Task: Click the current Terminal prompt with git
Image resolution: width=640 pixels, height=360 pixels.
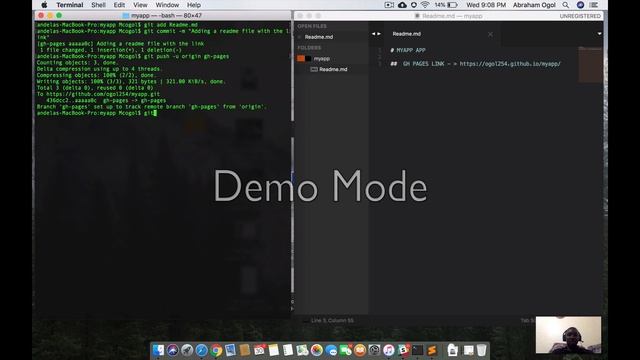Action: [96, 113]
